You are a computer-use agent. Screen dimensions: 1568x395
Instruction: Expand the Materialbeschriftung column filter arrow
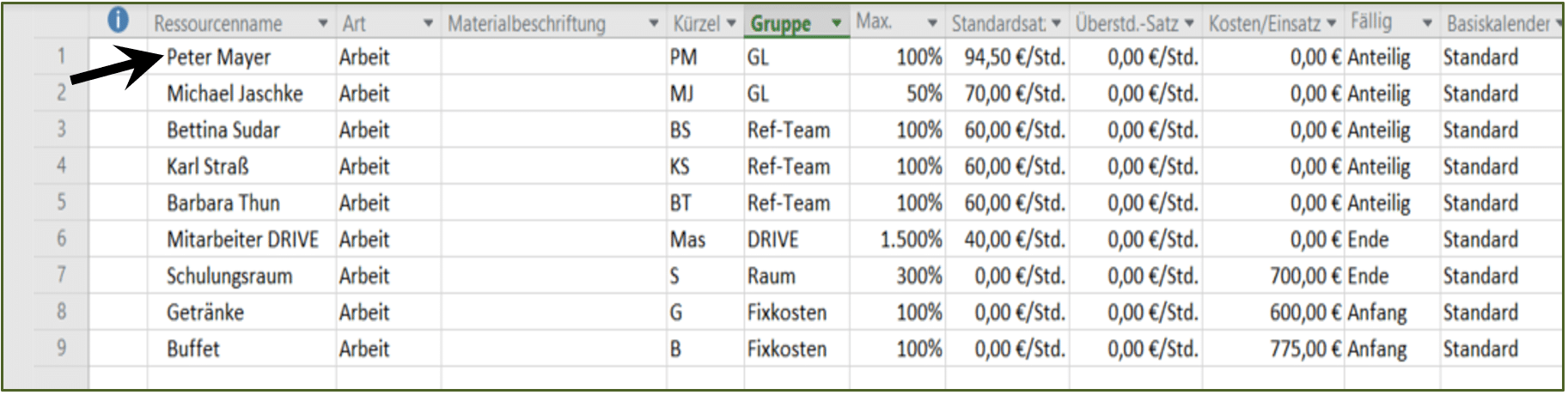(654, 23)
